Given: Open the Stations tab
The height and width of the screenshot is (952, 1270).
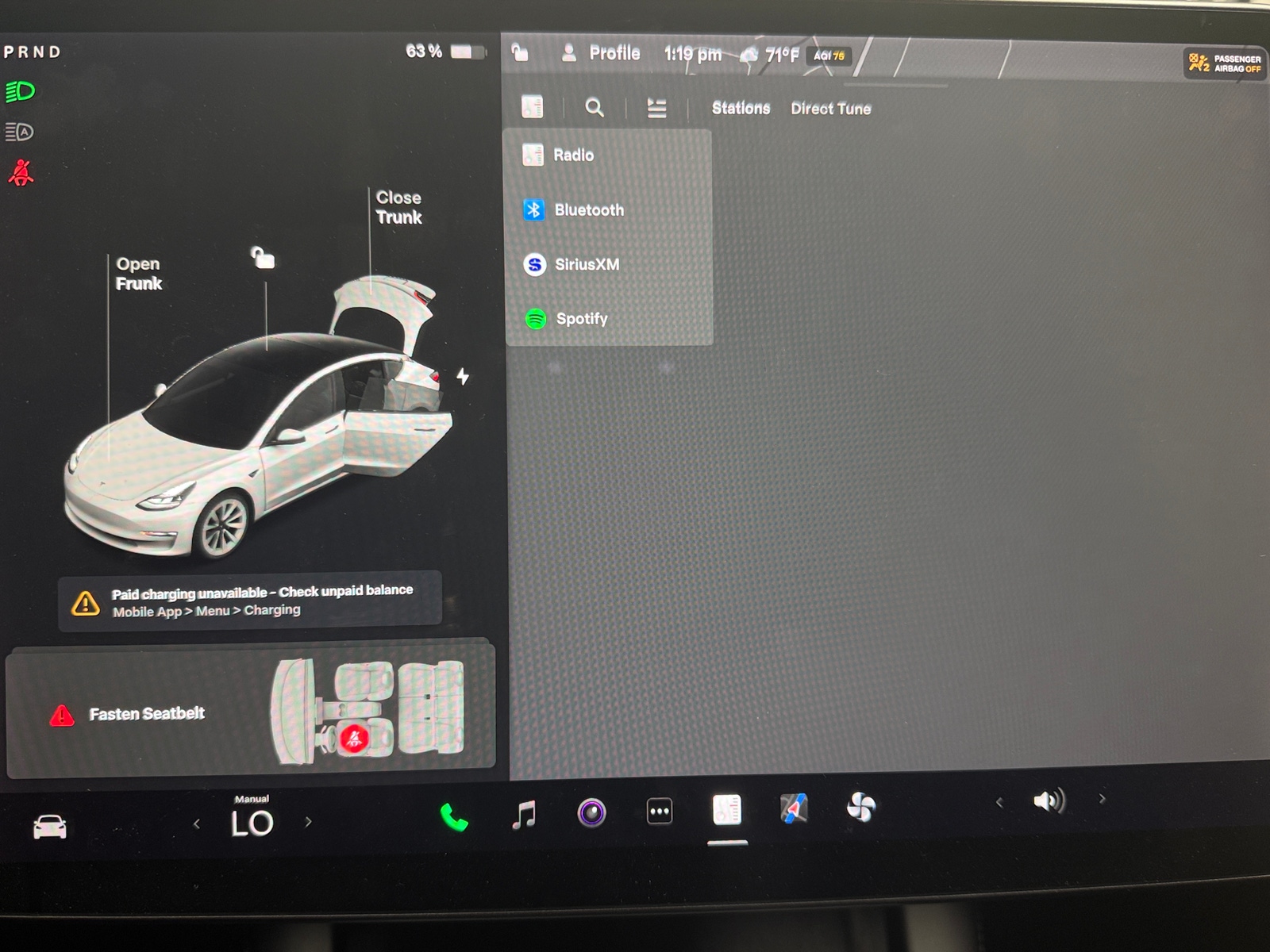Looking at the screenshot, I should 741,109.
